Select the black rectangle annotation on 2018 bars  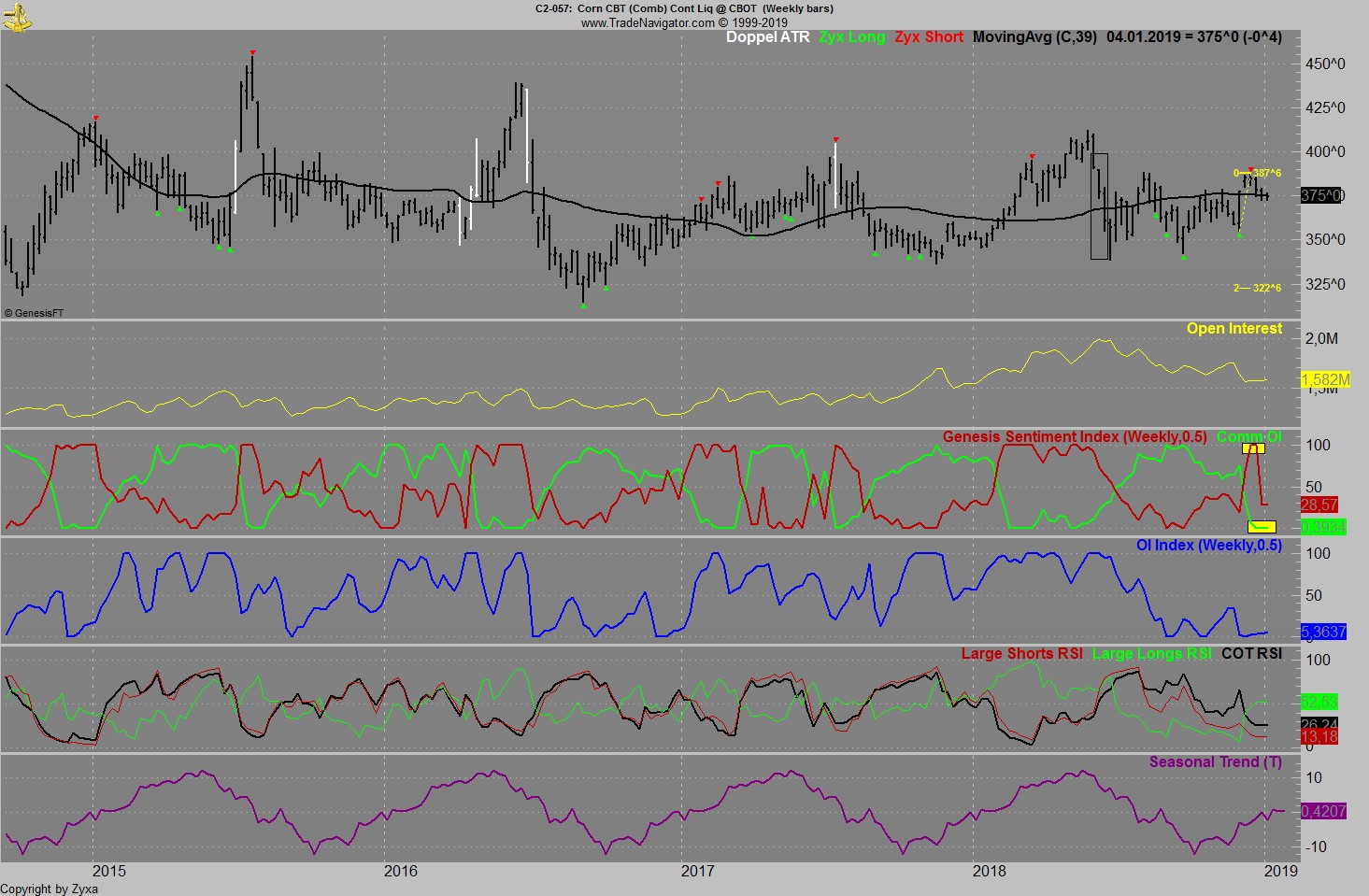click(1100, 206)
